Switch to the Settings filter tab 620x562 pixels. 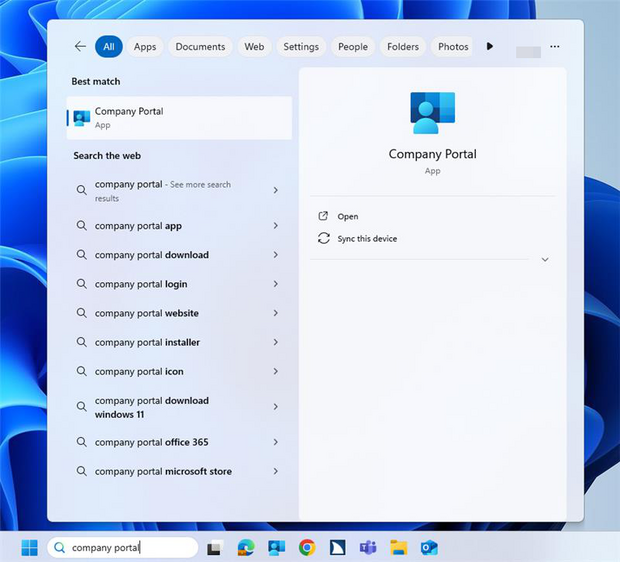[x=301, y=47]
